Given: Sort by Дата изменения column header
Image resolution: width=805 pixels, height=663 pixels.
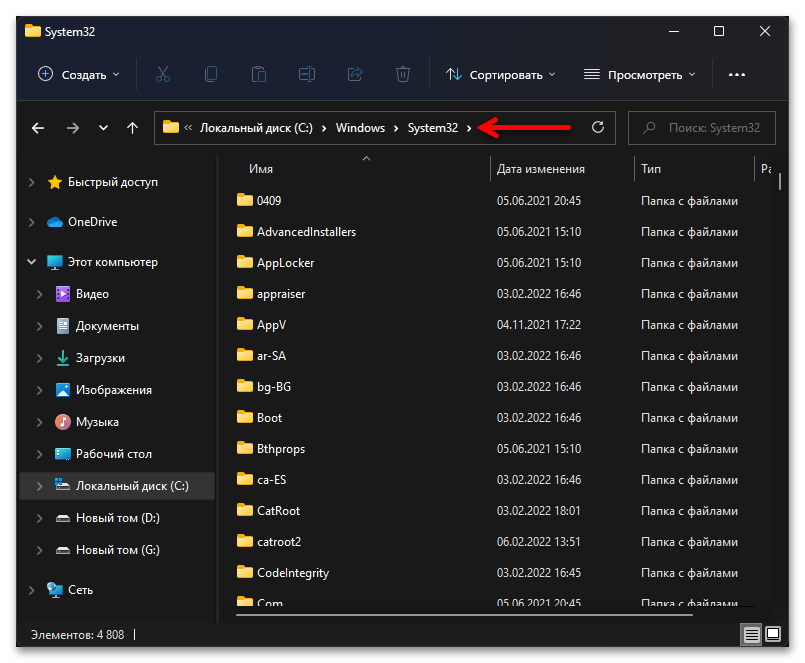Looking at the screenshot, I should 541,169.
